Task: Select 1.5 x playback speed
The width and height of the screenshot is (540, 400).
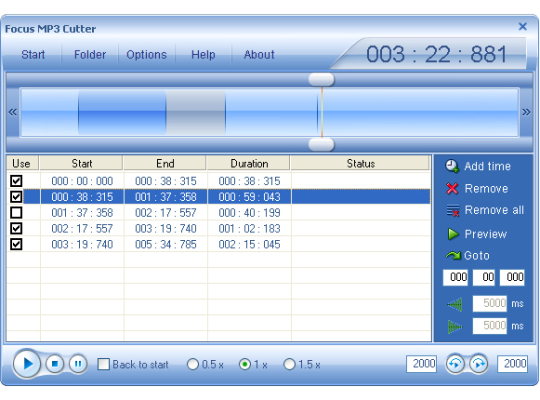Action: (x=289, y=364)
